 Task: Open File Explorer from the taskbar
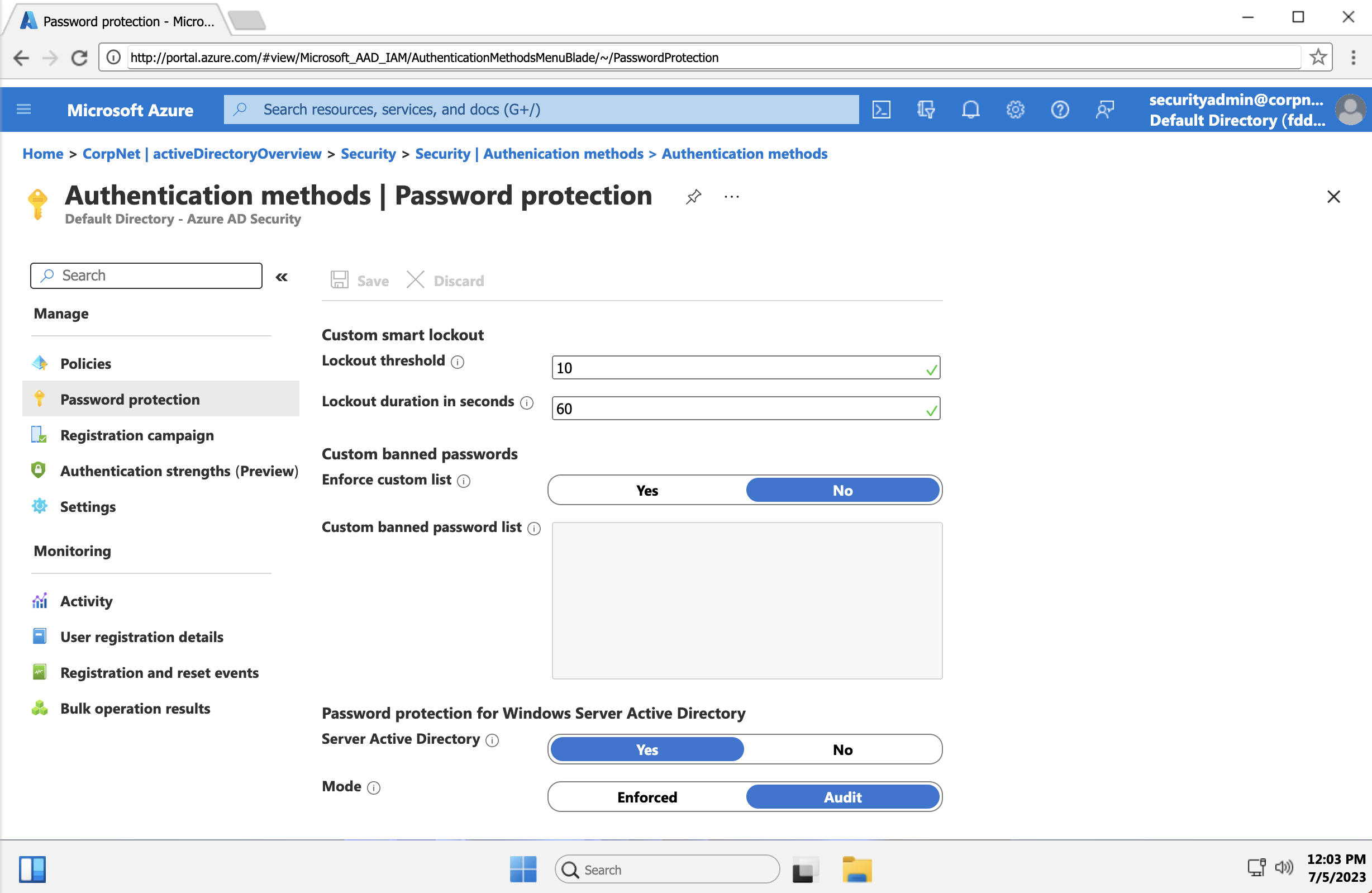pos(856,870)
